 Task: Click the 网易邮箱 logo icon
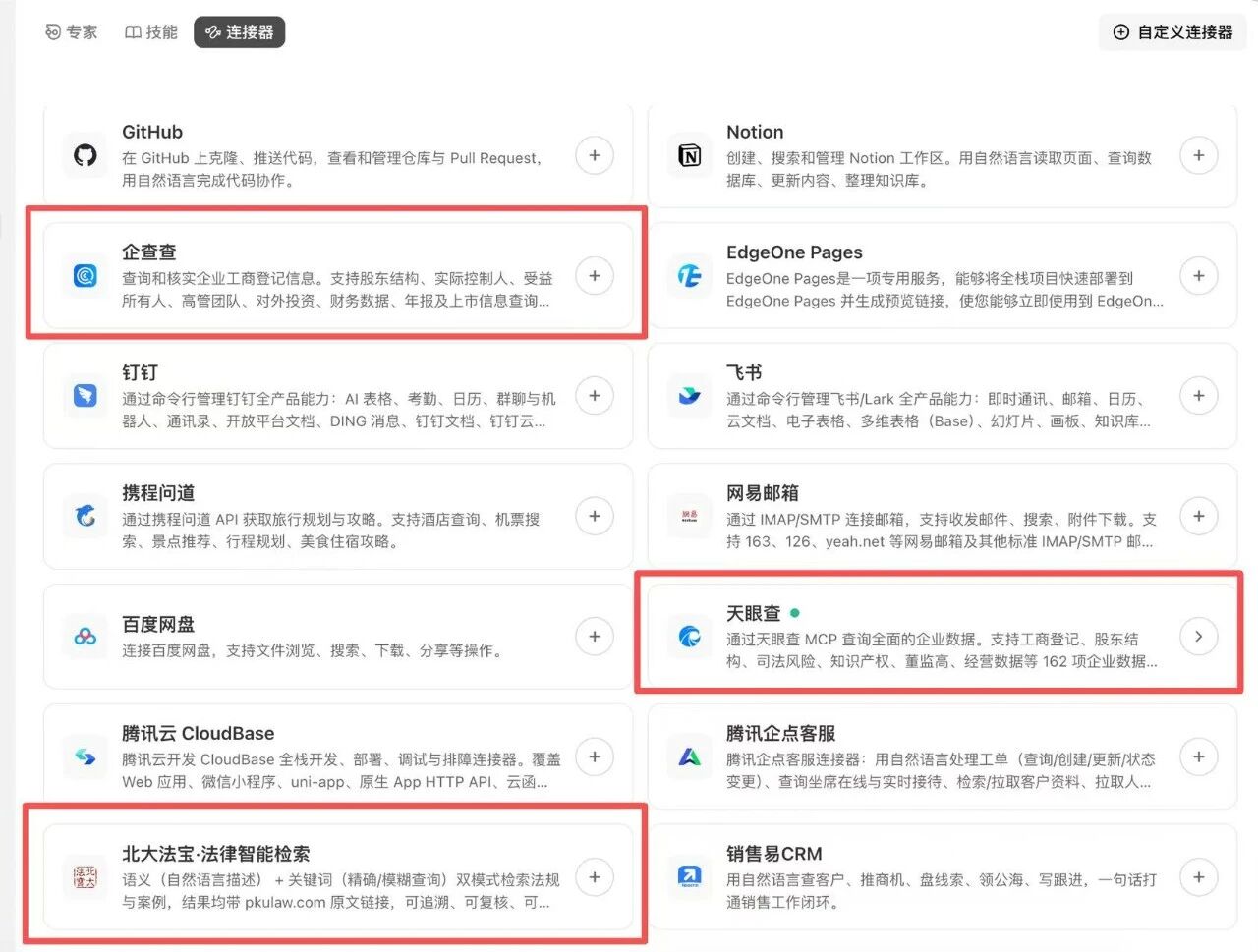coord(690,516)
